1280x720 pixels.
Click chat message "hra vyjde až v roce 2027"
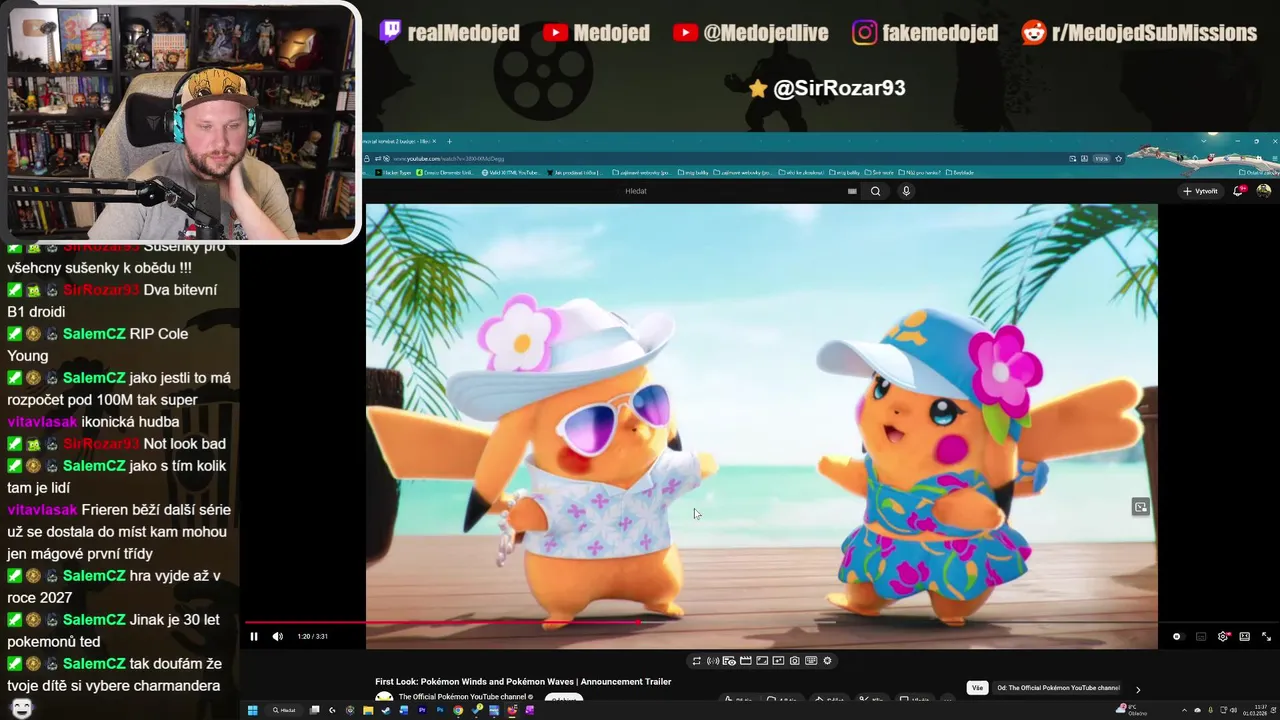click(114, 586)
